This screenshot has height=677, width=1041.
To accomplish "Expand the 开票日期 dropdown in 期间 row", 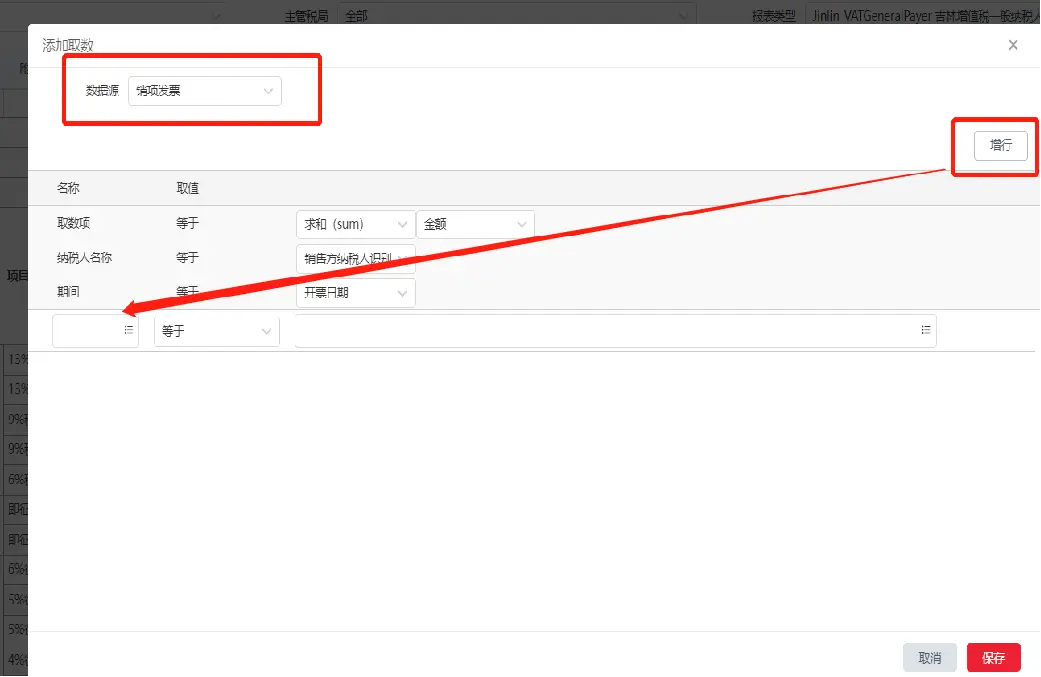I will coord(355,293).
